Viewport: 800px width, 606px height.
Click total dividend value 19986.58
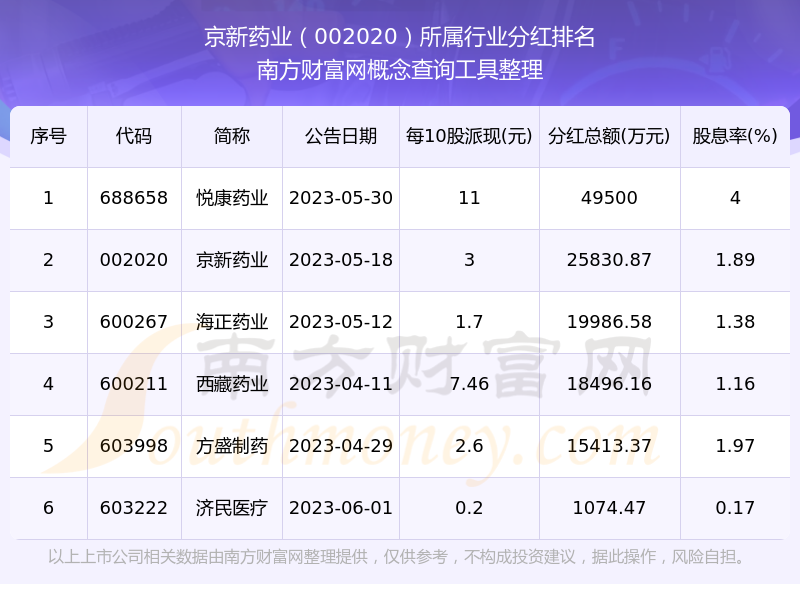pos(609,322)
